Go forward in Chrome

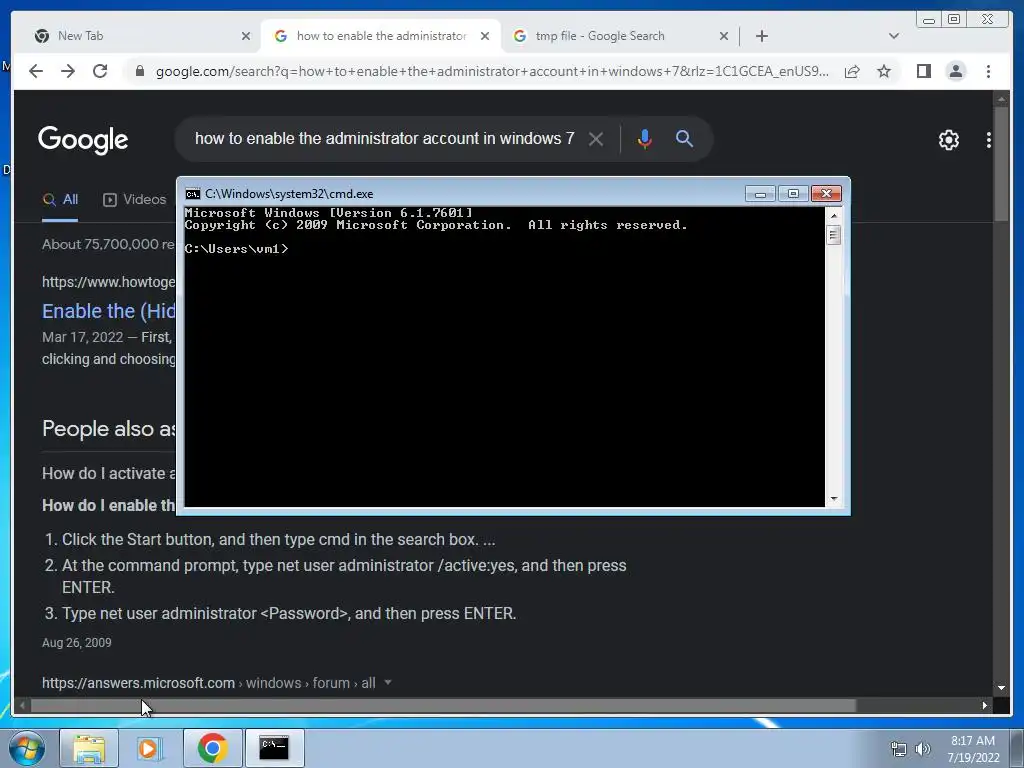tap(68, 71)
